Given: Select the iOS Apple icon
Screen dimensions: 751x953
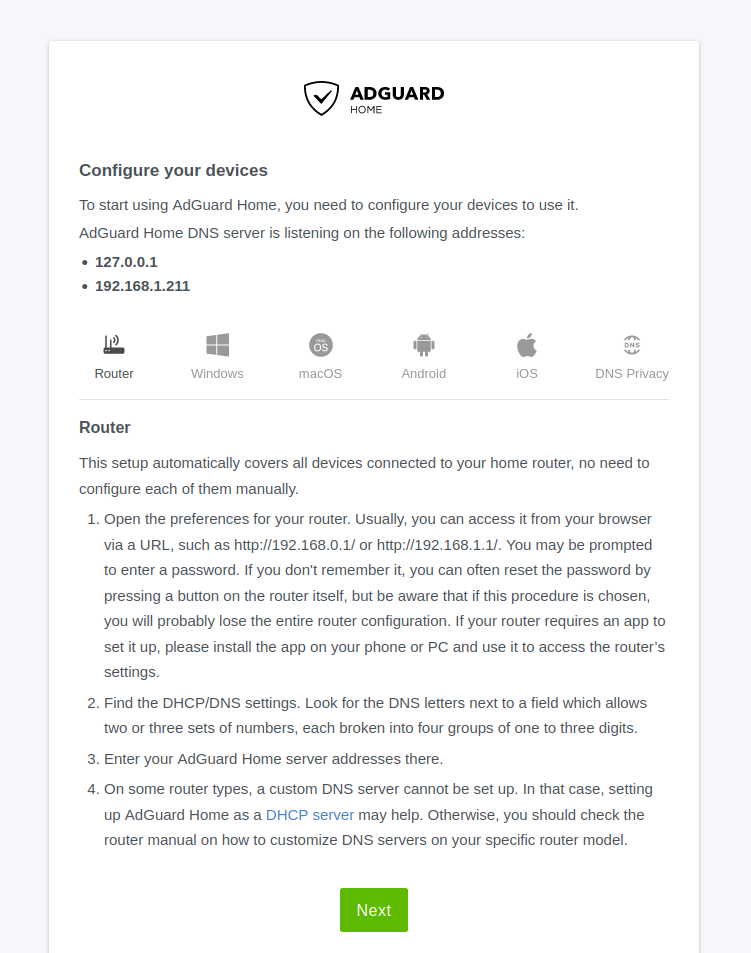Looking at the screenshot, I should pyautogui.click(x=527, y=345).
